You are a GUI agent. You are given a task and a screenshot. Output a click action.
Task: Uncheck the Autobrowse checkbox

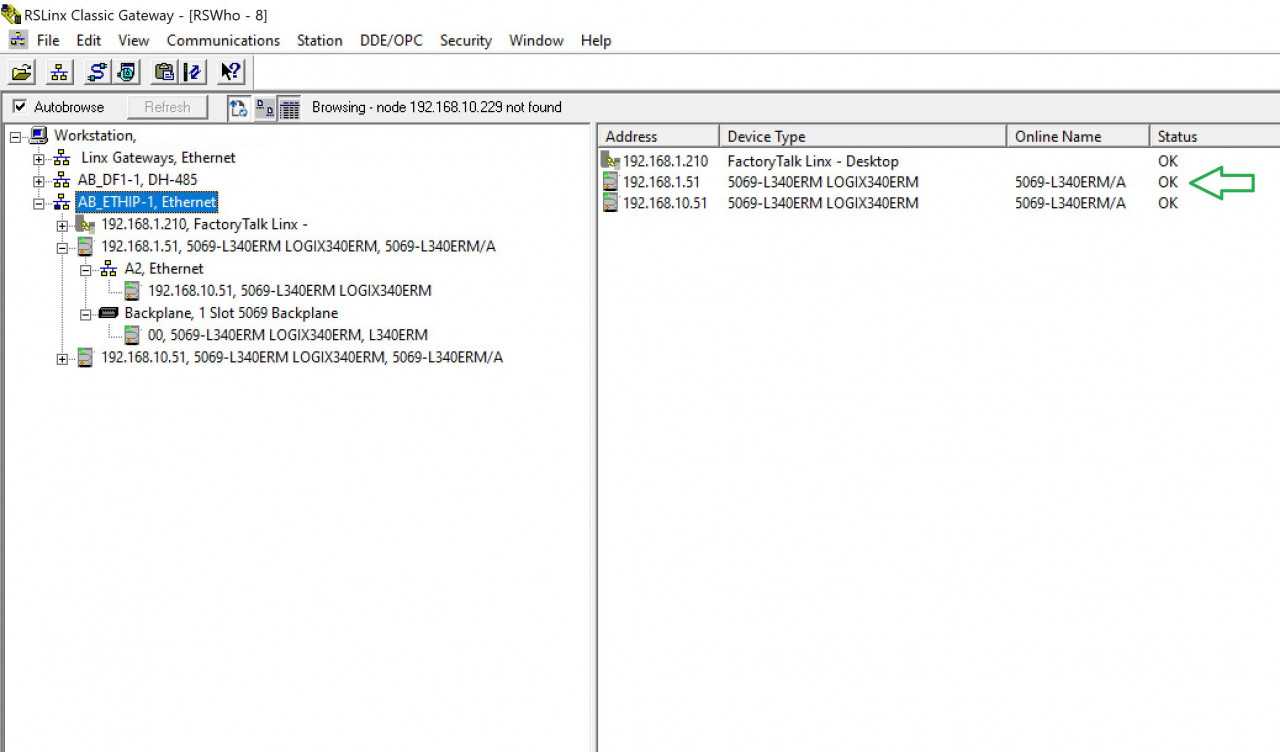[x=19, y=107]
